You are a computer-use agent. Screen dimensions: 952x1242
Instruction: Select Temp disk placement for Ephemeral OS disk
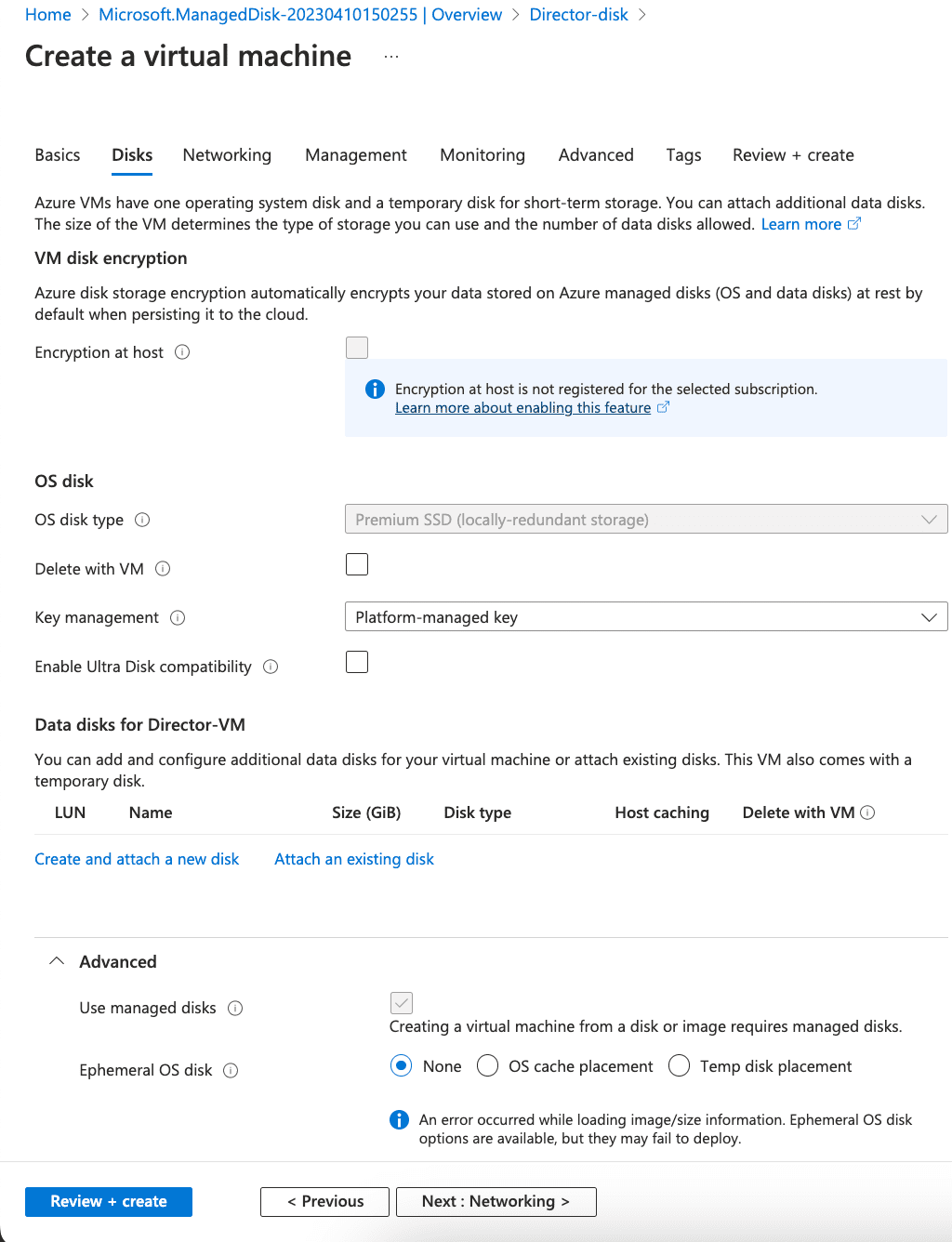click(x=679, y=1065)
